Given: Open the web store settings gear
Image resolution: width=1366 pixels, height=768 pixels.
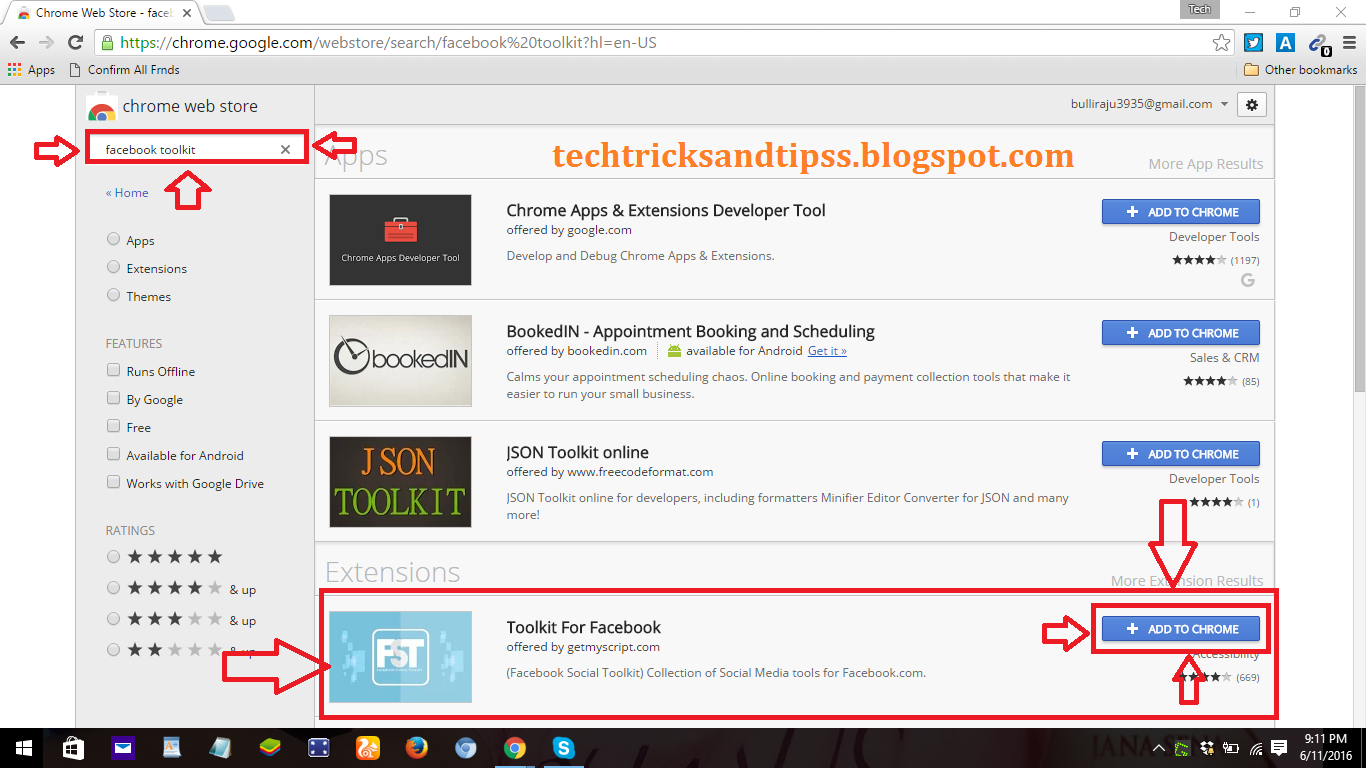Looking at the screenshot, I should tap(1252, 104).
